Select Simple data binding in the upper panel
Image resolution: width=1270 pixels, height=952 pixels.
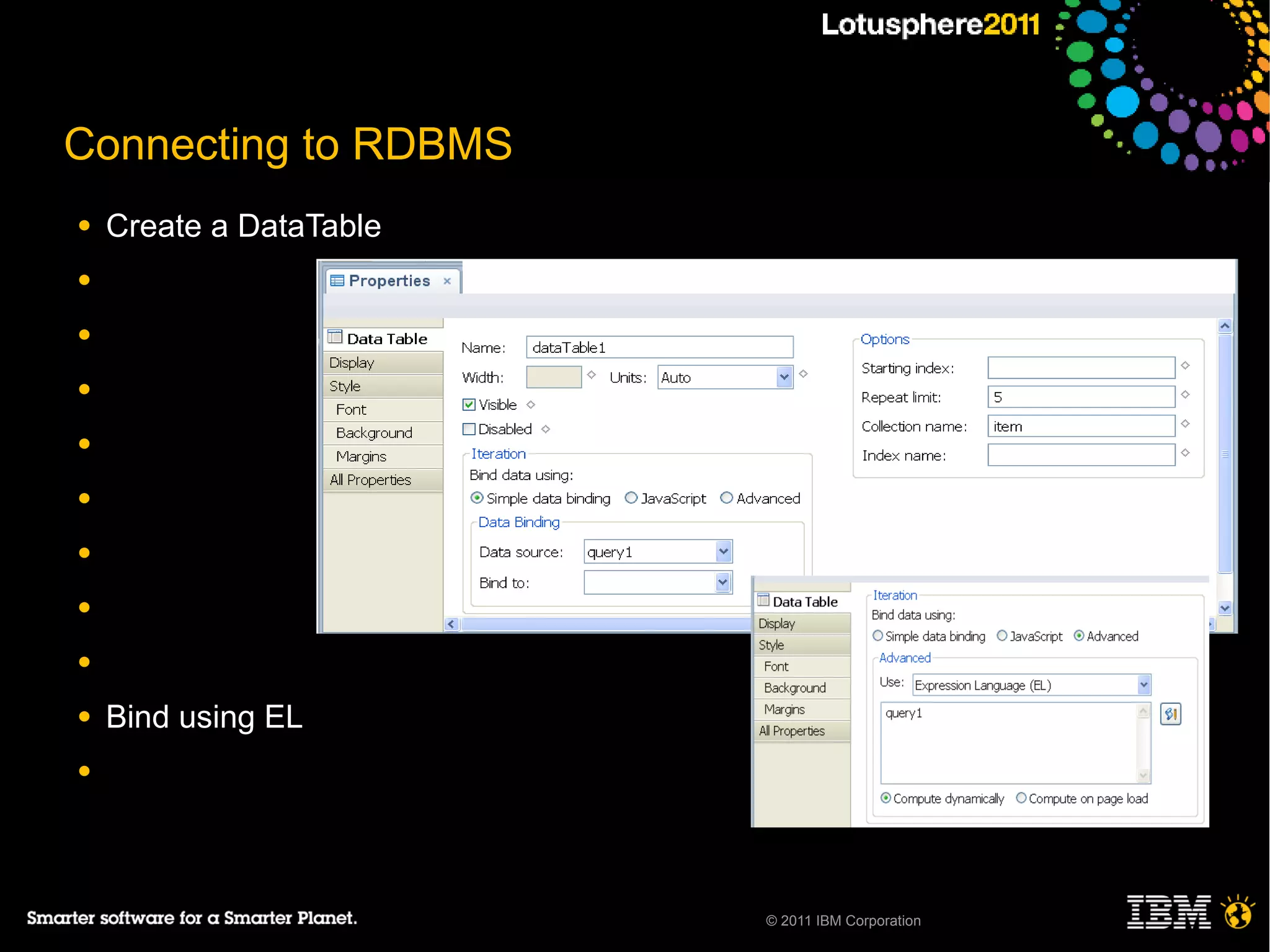[x=477, y=498]
